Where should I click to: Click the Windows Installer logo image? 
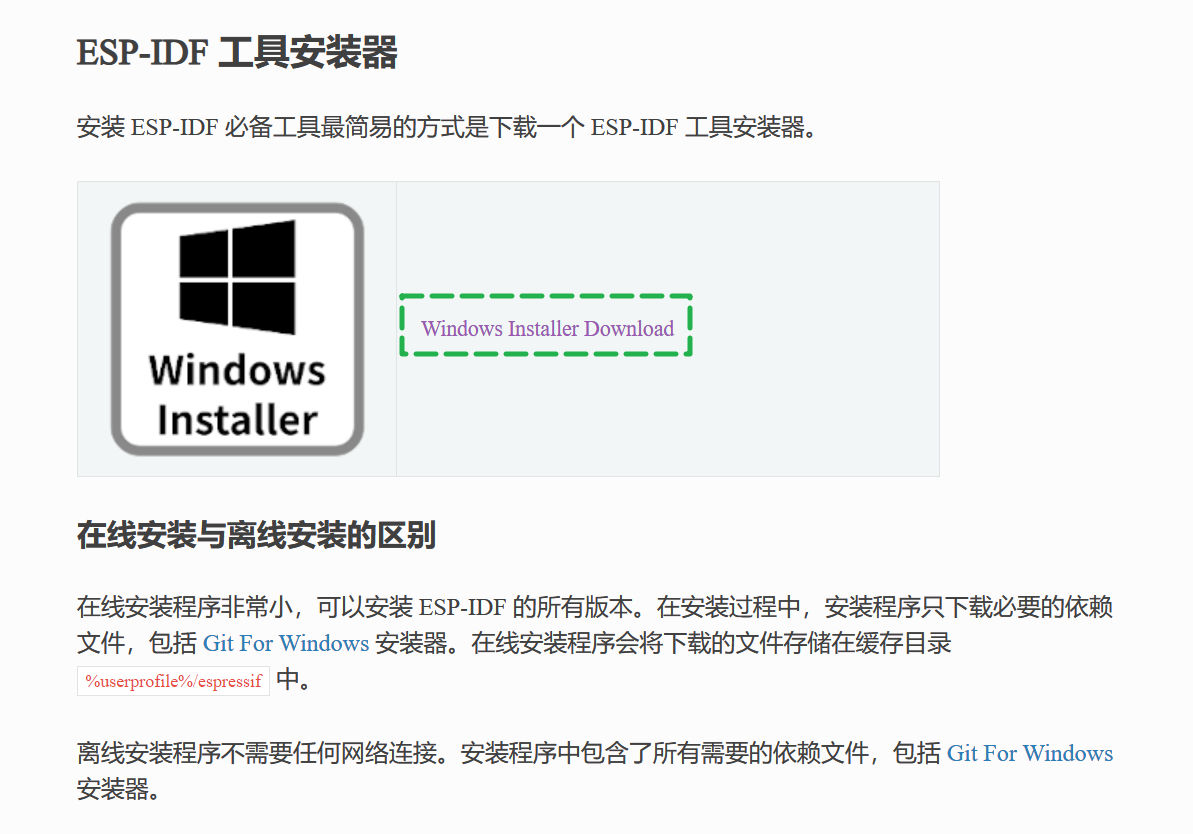(x=237, y=329)
